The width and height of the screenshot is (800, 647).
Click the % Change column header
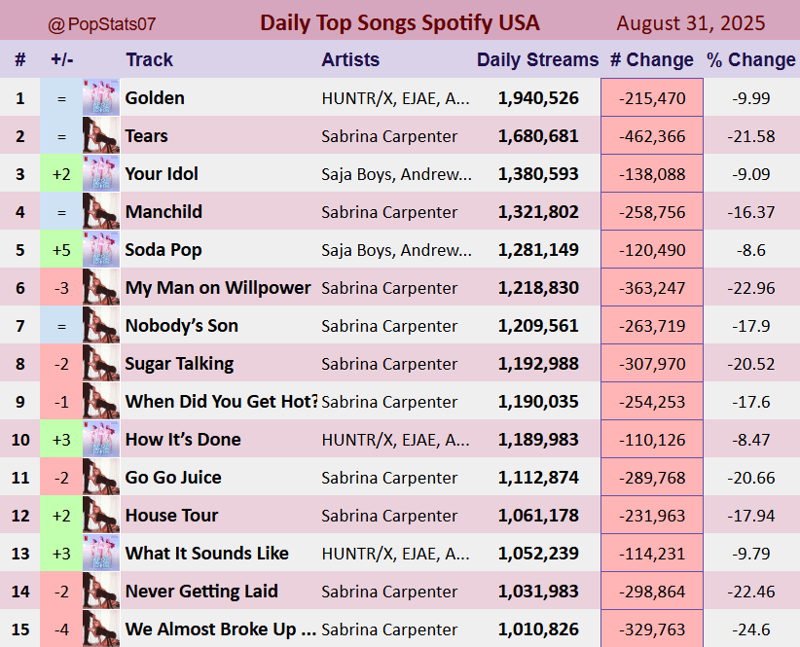tap(751, 60)
